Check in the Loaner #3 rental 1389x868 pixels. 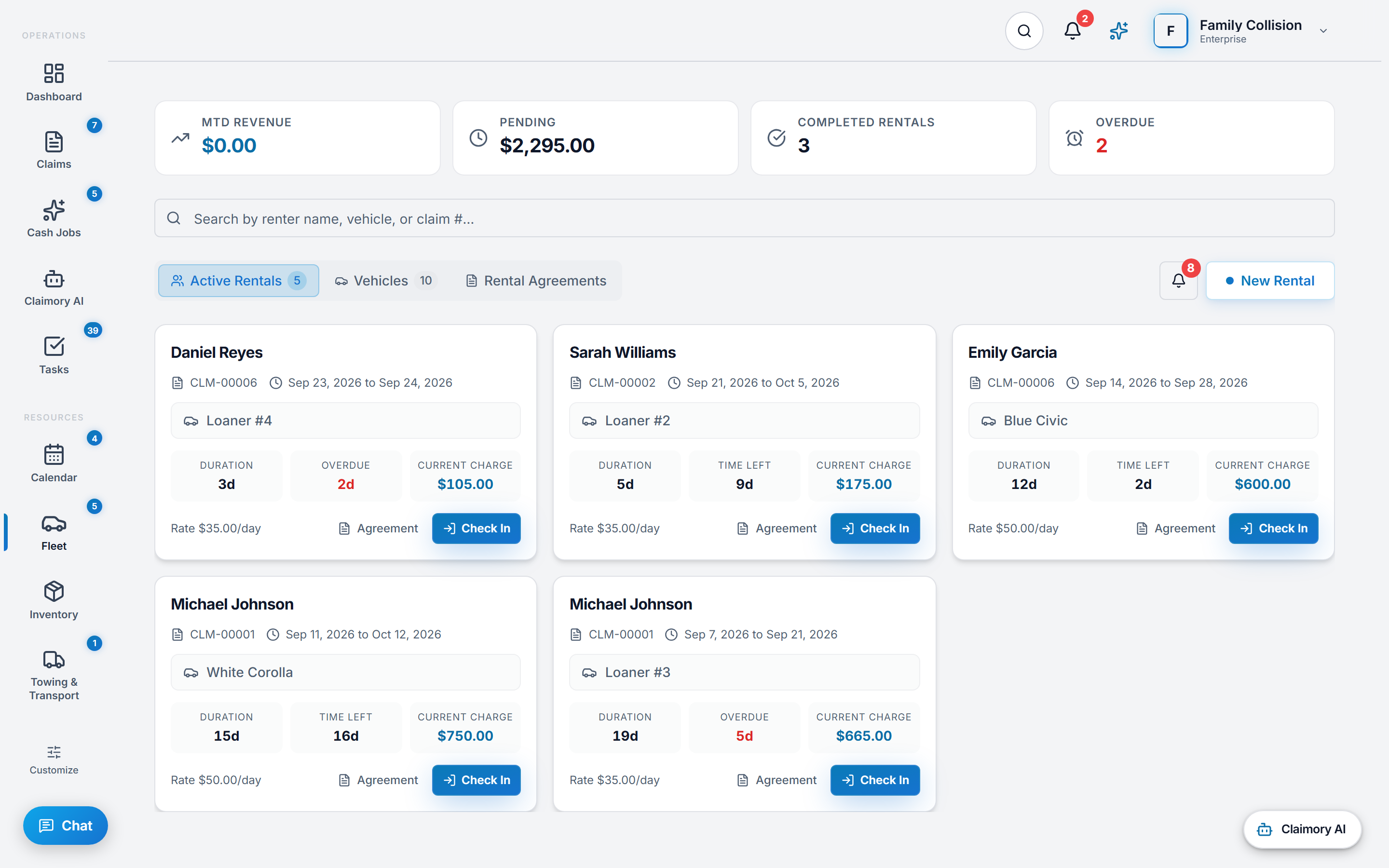[x=875, y=780]
